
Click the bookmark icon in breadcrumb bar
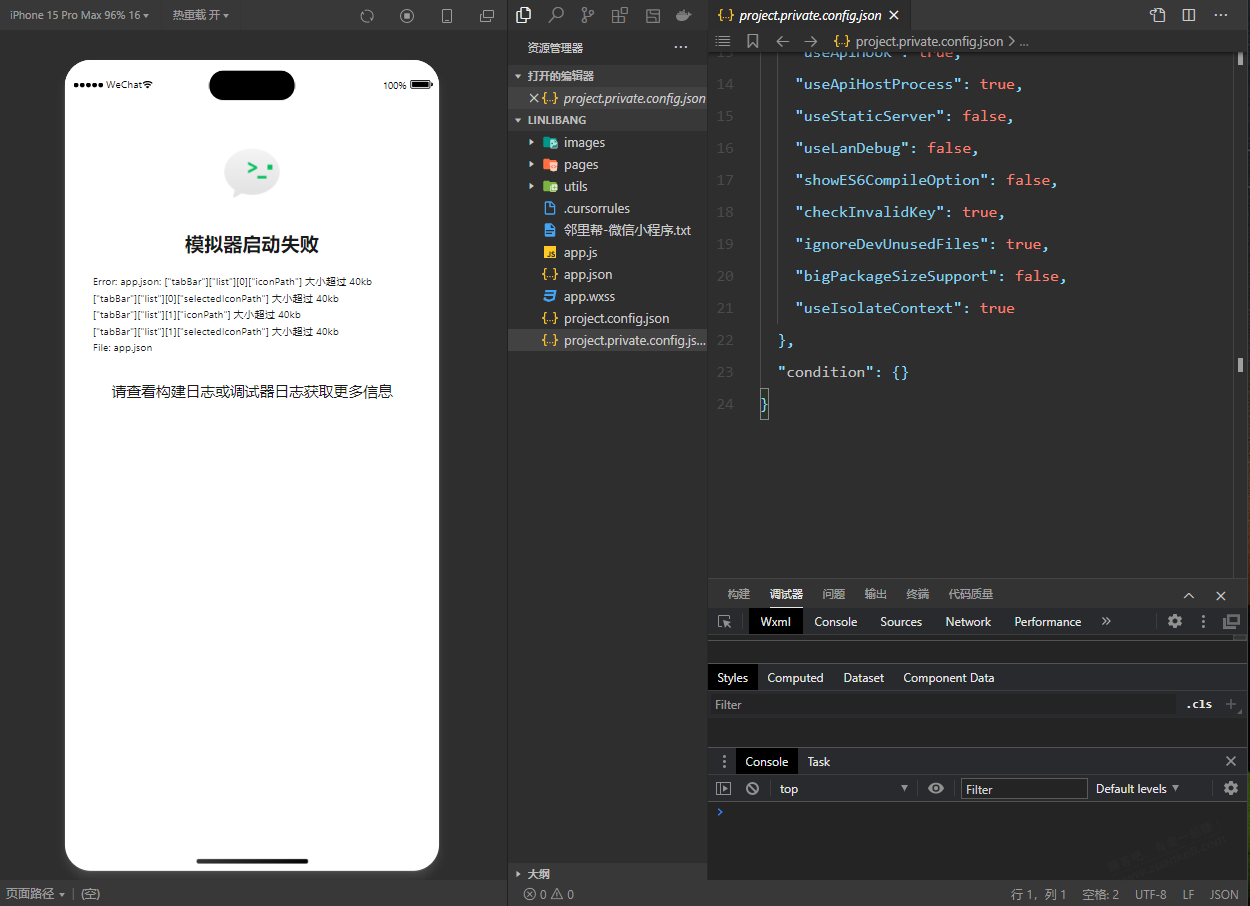coord(753,41)
